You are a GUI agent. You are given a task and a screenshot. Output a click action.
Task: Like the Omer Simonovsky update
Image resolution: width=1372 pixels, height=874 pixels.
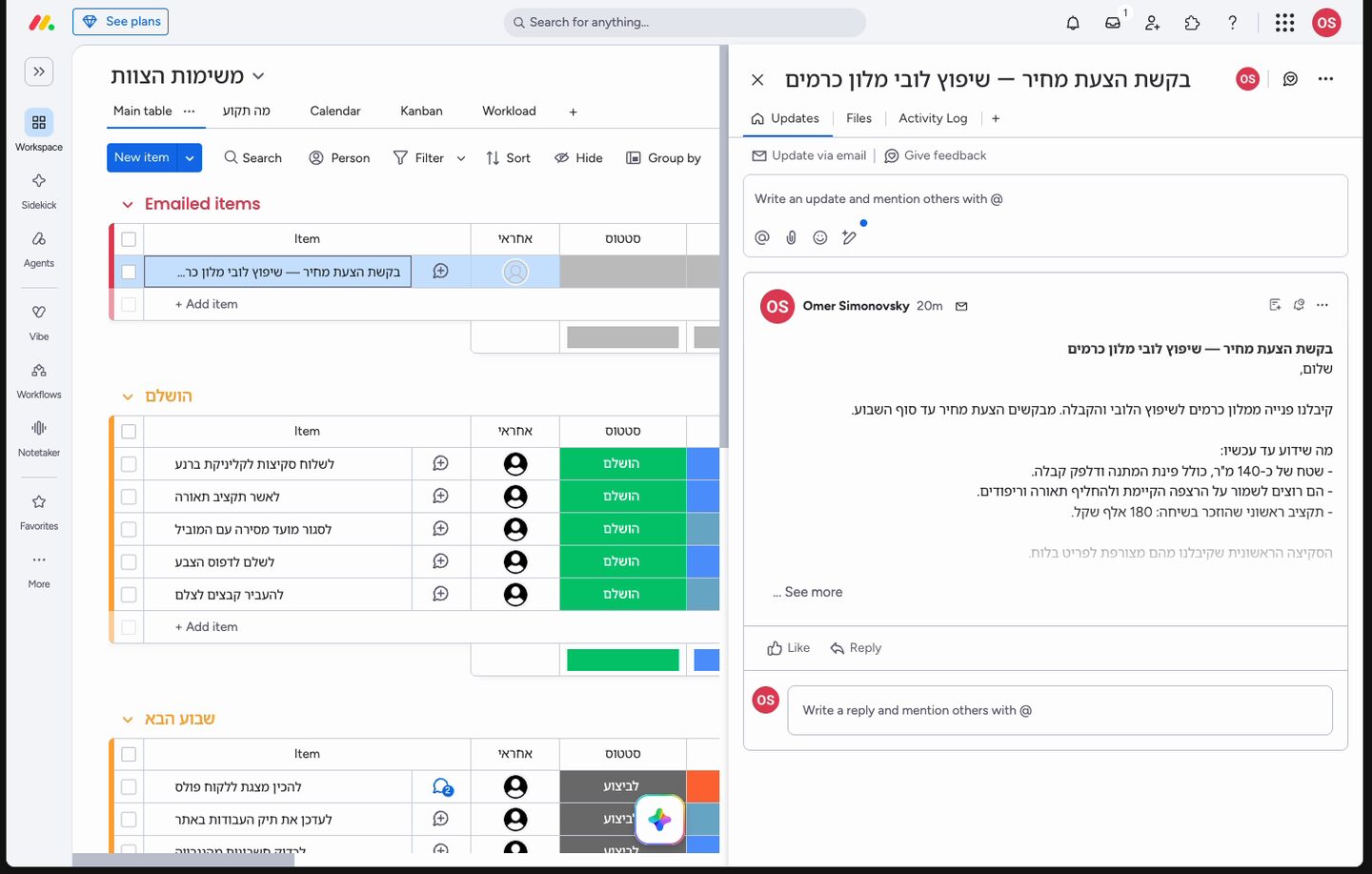coord(788,648)
